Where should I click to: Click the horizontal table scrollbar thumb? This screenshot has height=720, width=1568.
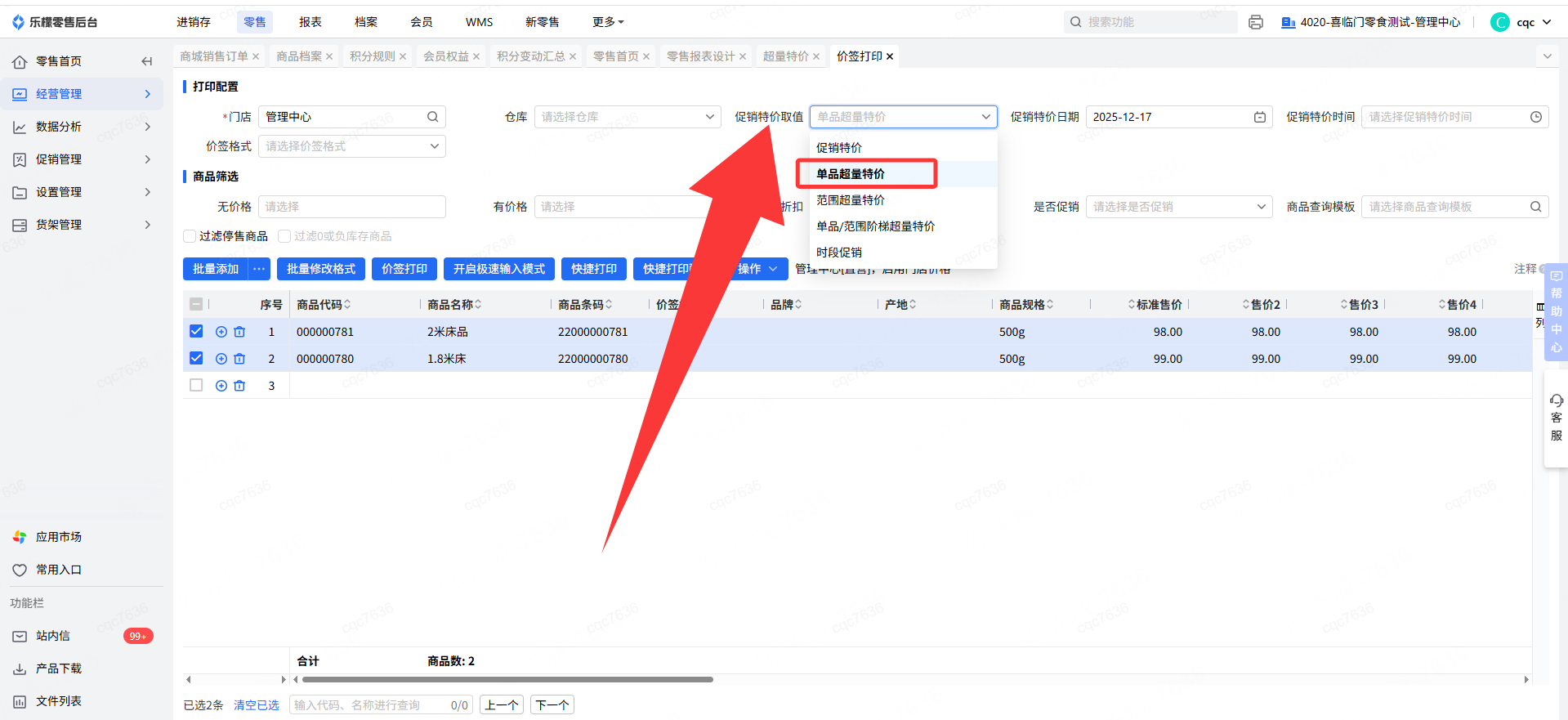pos(507,680)
